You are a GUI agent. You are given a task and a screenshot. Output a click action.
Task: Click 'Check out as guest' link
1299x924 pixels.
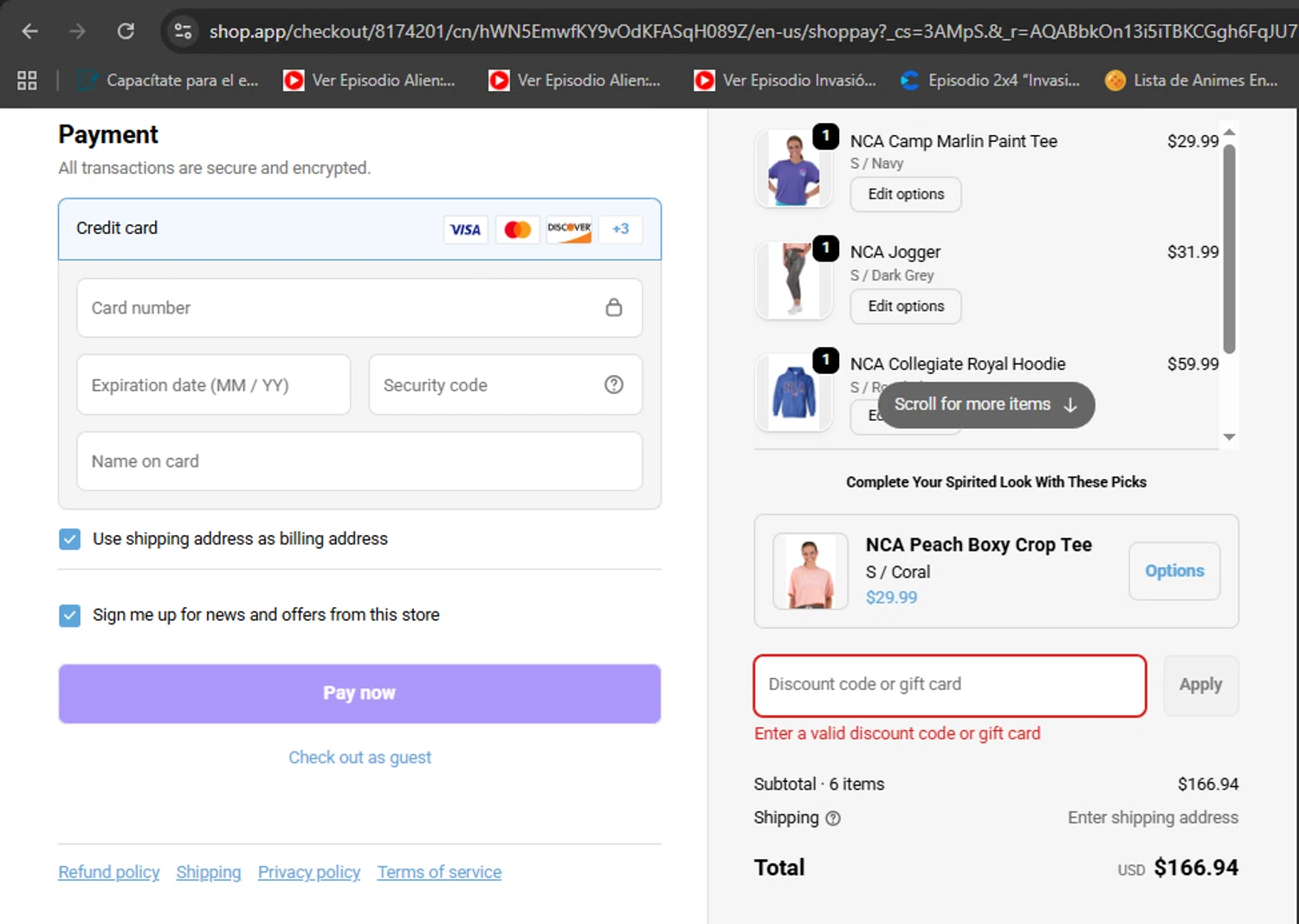[x=359, y=758]
